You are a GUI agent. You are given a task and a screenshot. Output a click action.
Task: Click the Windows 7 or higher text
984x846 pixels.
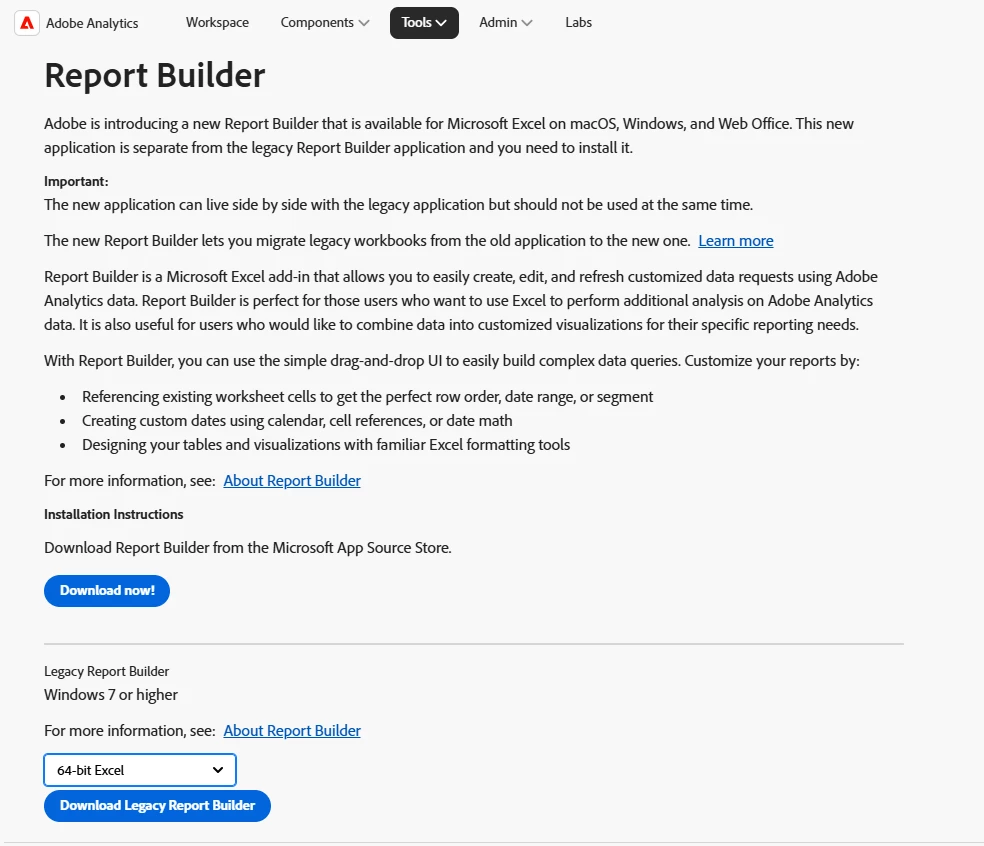pyautogui.click(x=111, y=695)
